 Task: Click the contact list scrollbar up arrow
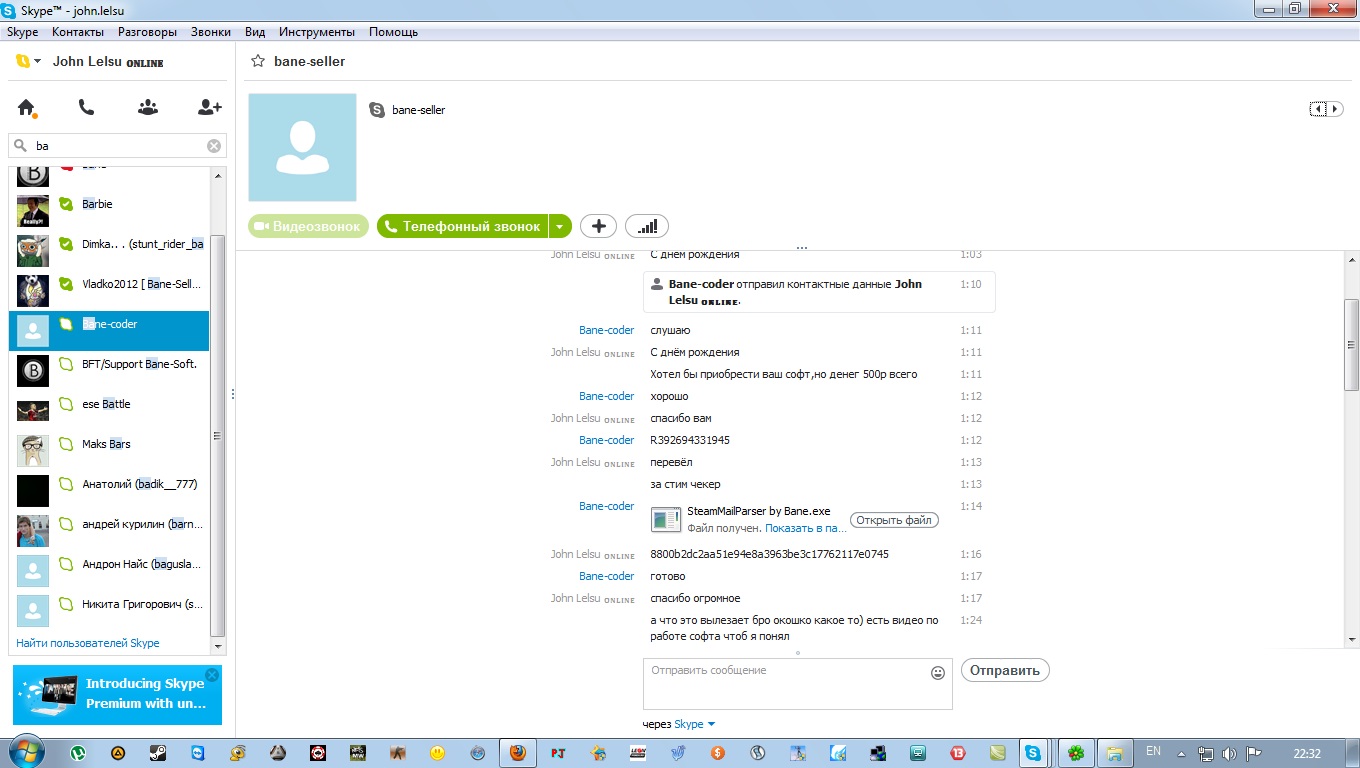point(218,175)
